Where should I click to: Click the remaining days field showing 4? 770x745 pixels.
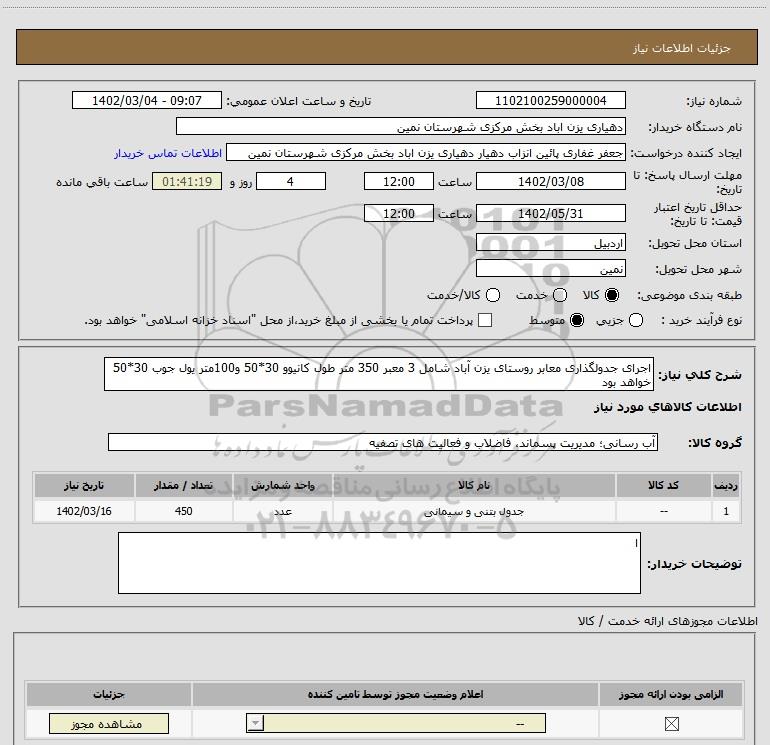point(291,182)
